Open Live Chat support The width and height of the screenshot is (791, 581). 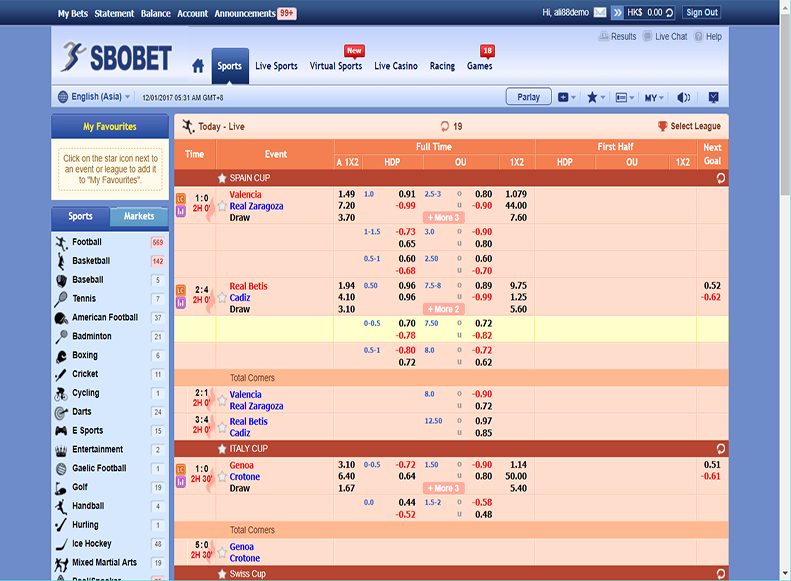click(664, 36)
